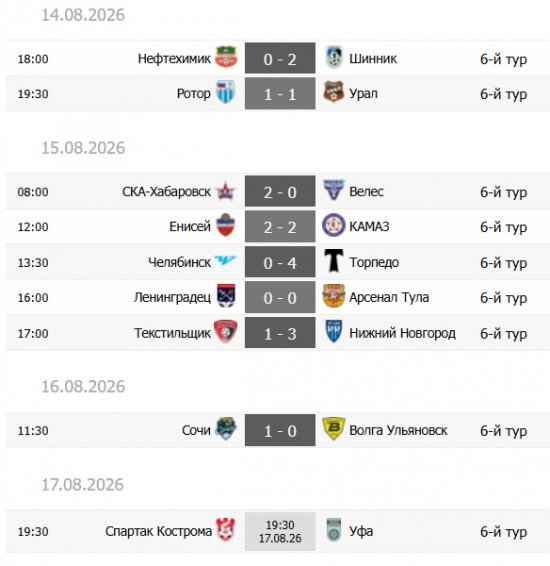The image size is (550, 566).
Task: Click the Спартак Кострома crest
Action: pyautogui.click(x=226, y=530)
